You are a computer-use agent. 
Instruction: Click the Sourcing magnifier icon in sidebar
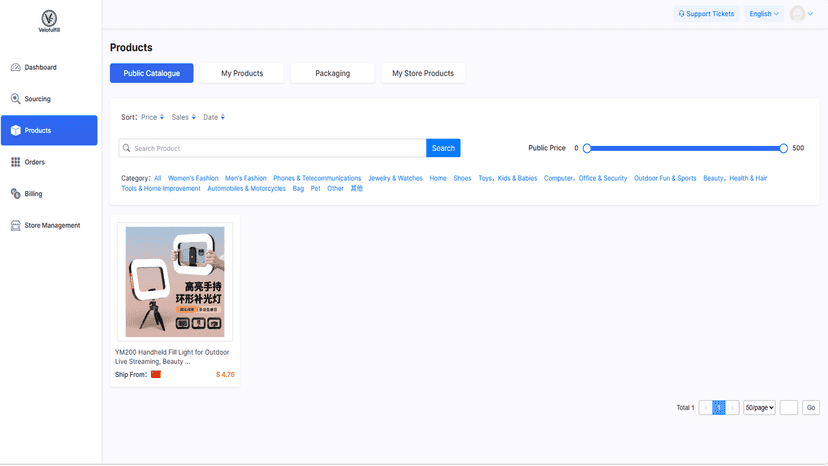(x=15, y=99)
